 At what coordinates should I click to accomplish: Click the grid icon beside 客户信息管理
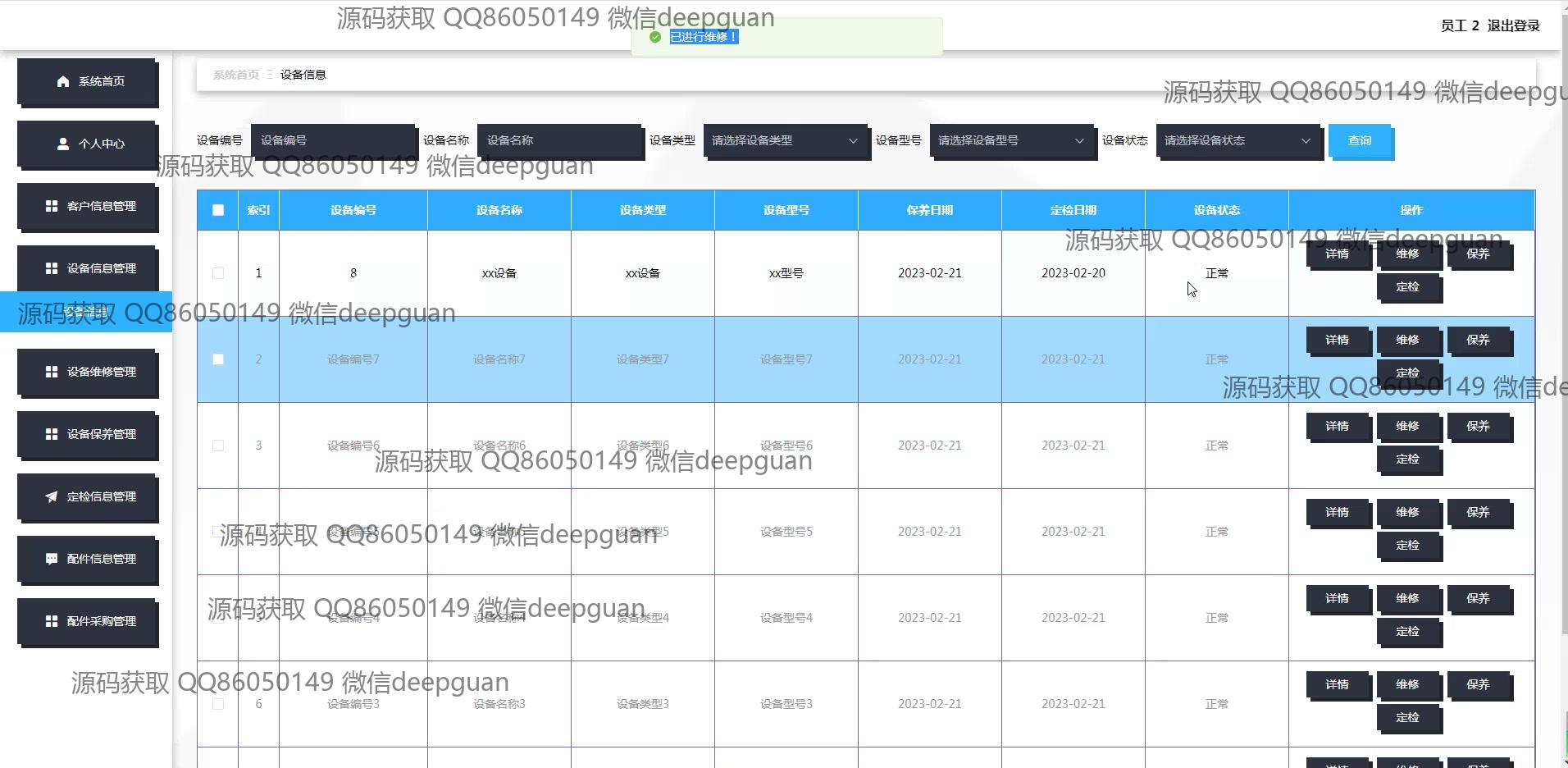(x=52, y=206)
